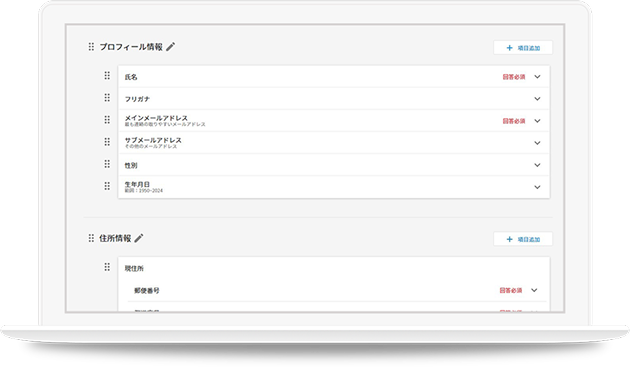Viewport: 630px width, 368px height.
Task: Expand the 氏名 field row
Action: (x=537, y=77)
